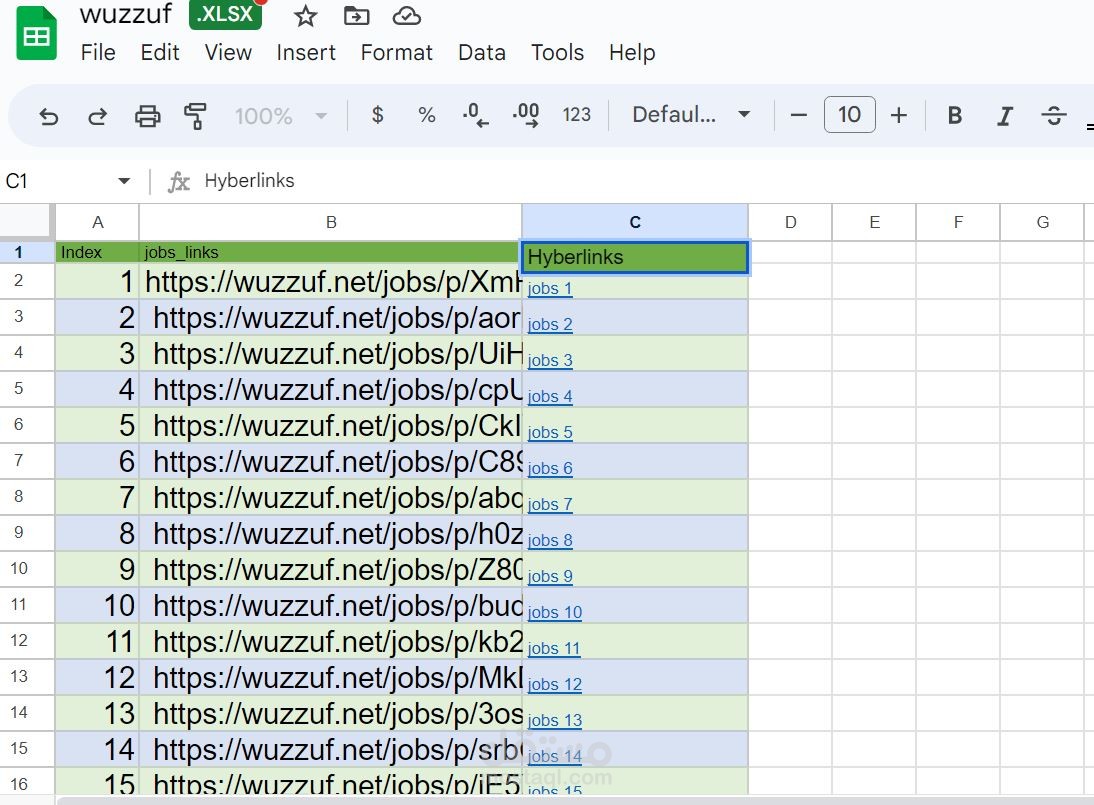Follow the jobs 10 hyperlink

coord(554,612)
